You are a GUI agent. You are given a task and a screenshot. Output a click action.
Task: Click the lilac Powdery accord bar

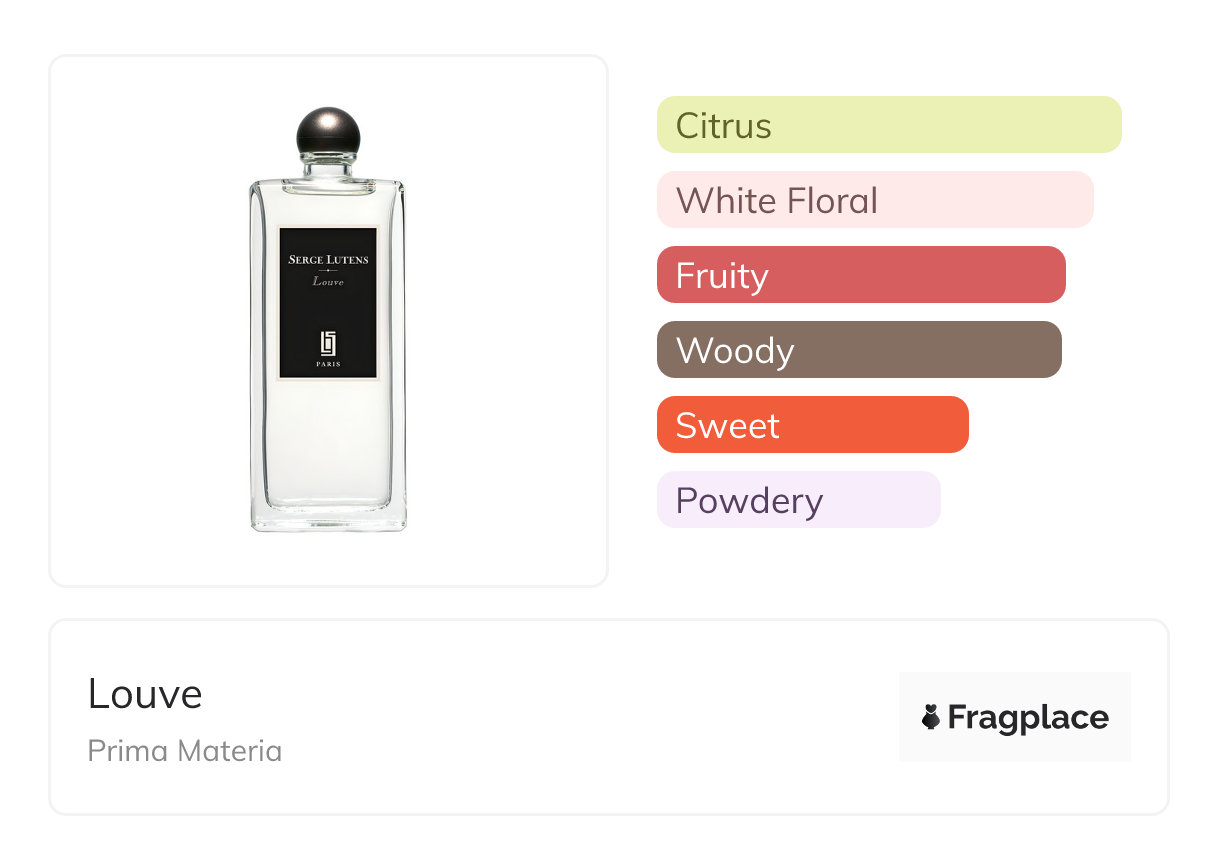pyautogui.click(x=798, y=500)
